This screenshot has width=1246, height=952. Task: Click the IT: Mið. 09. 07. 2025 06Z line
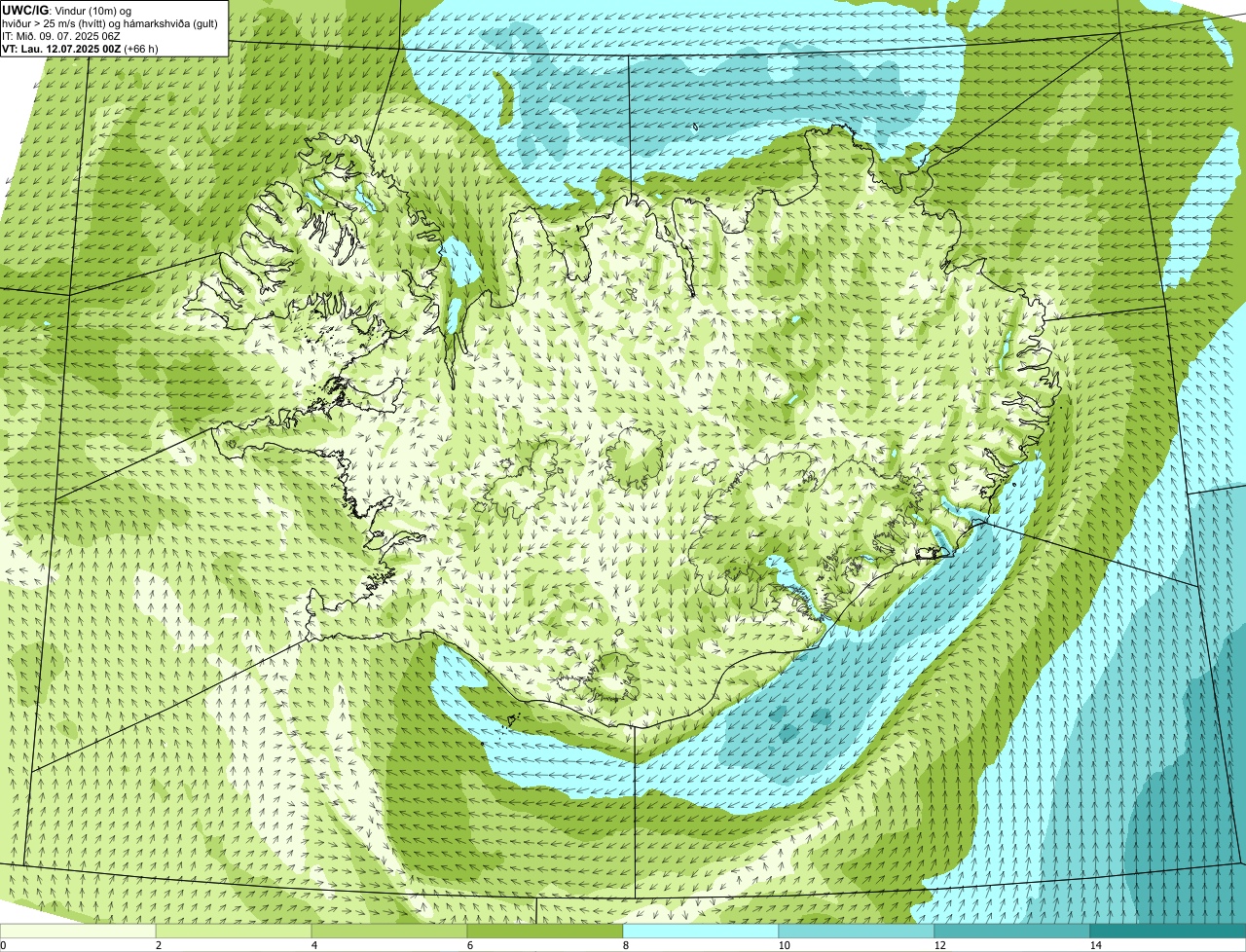61,35
